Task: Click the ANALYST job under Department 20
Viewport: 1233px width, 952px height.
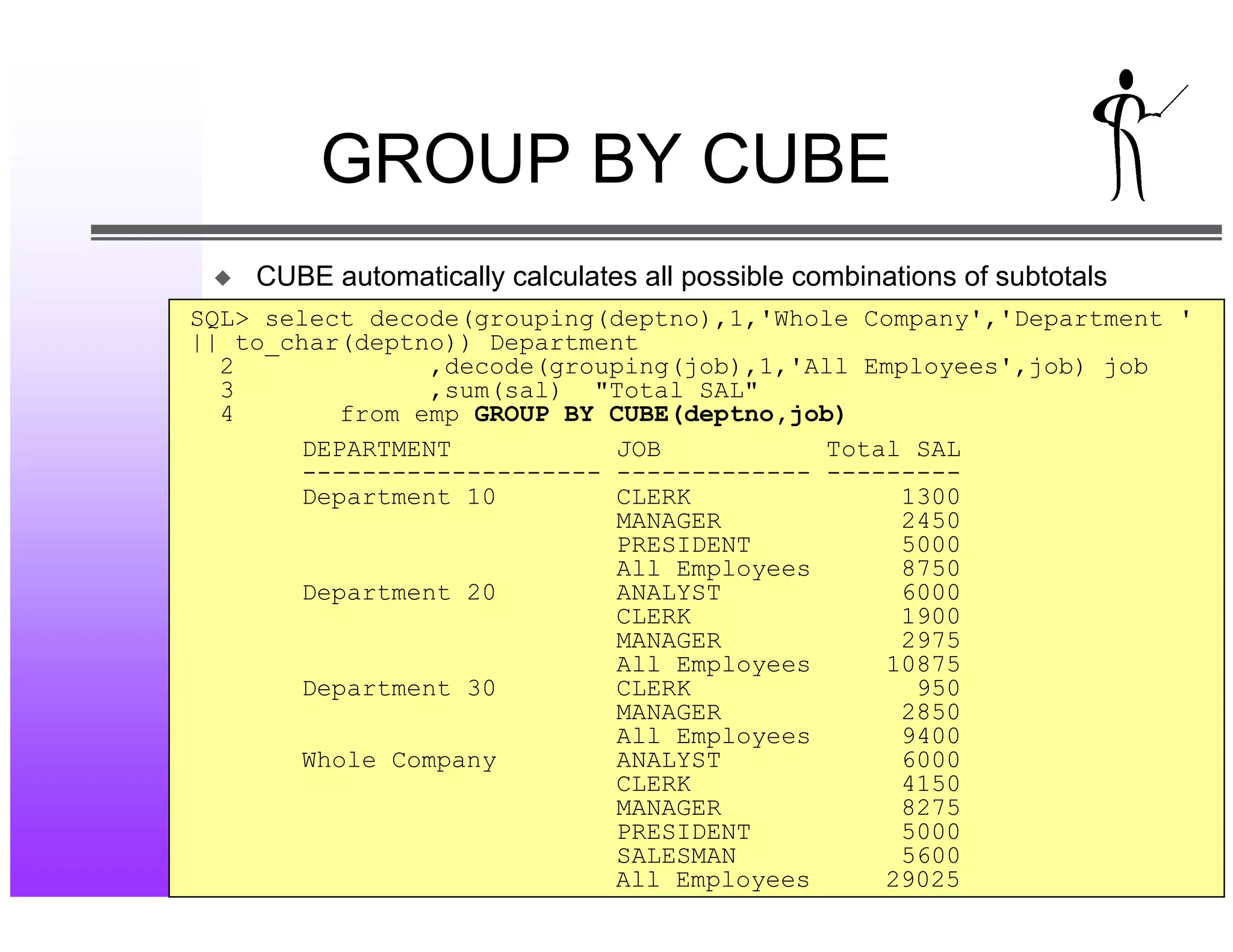Action: pos(668,593)
